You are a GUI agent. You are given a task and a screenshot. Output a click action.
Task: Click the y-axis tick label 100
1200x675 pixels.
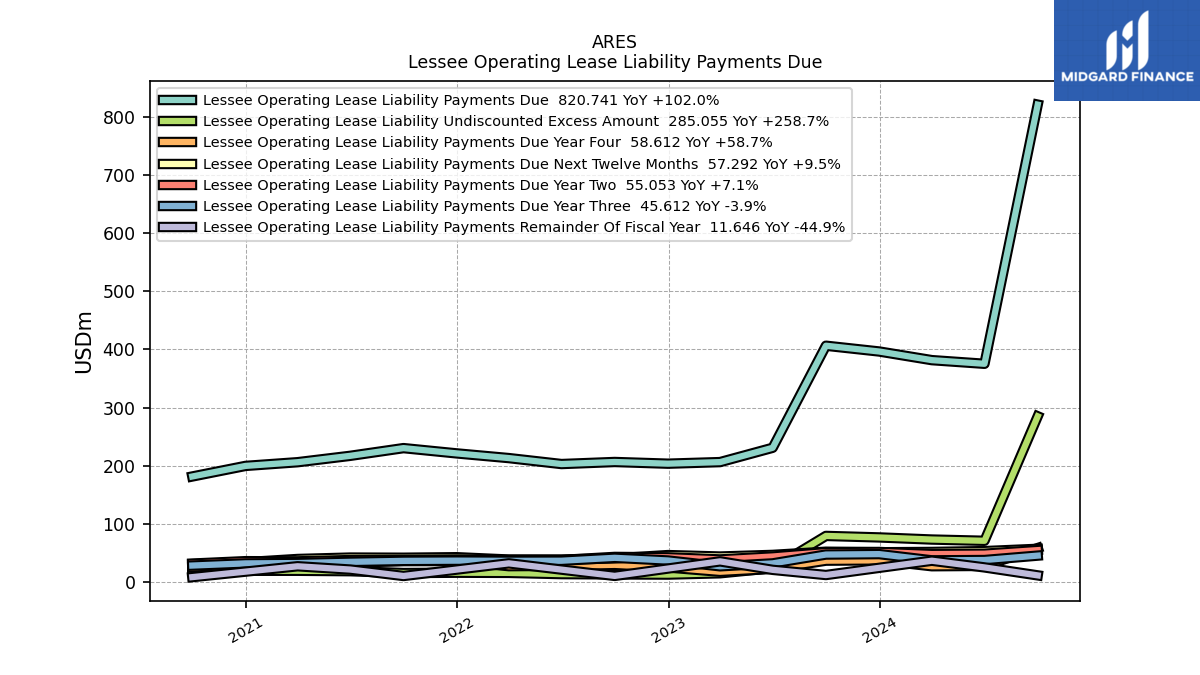pyautogui.click(x=121, y=524)
